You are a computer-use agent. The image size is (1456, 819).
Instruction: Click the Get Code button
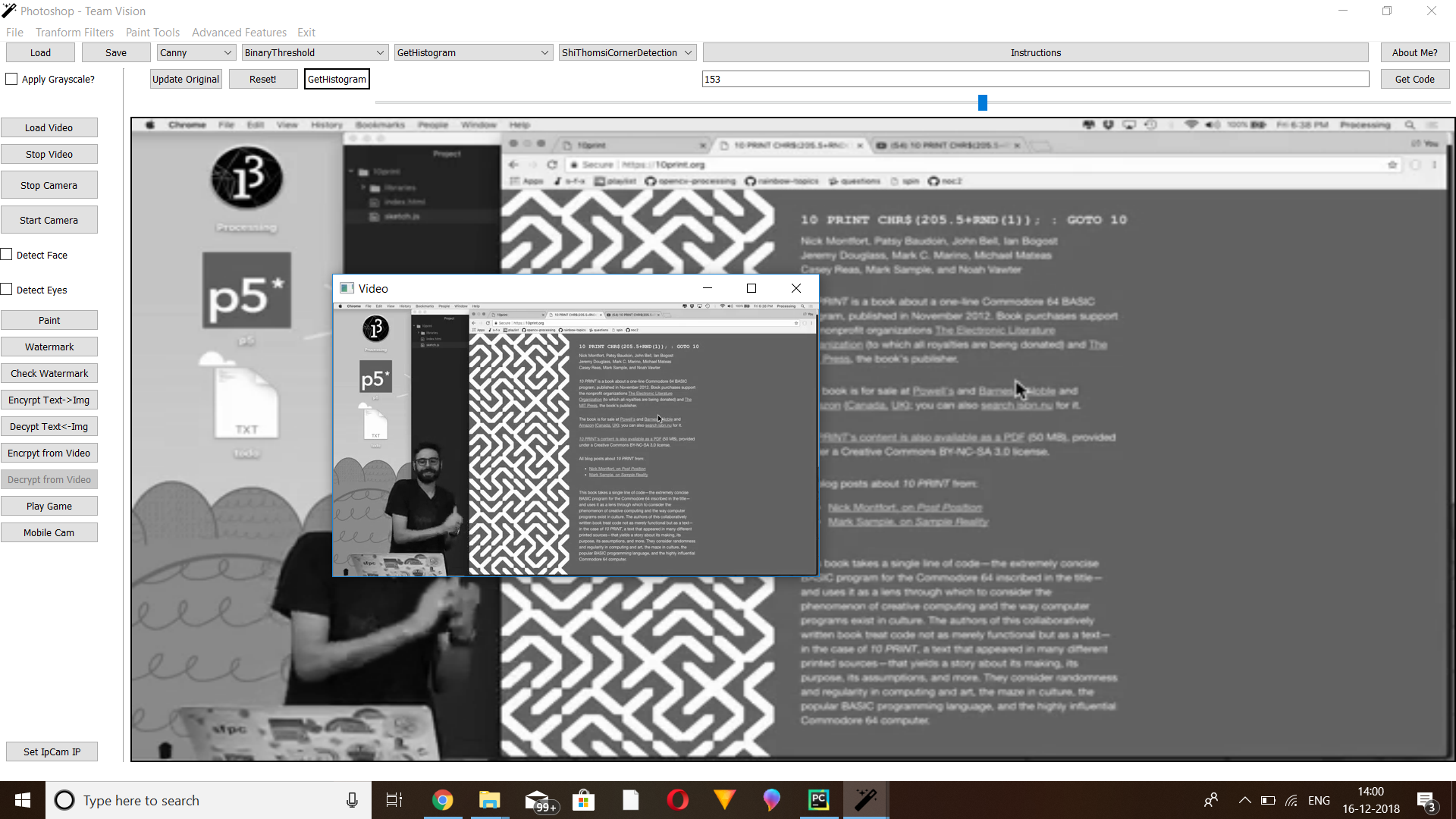tap(1414, 79)
